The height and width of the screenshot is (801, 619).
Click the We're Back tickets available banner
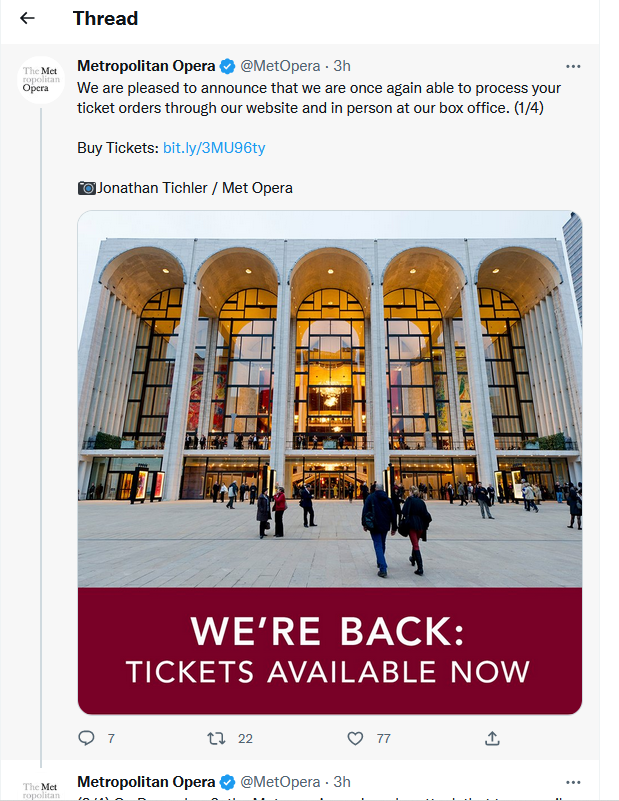[x=330, y=650]
